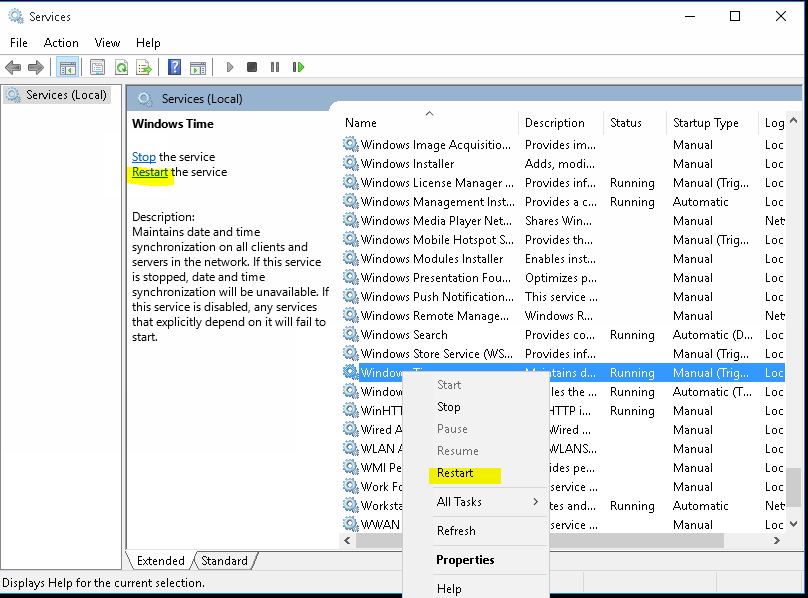
Task: Click the Services title bar gear icon
Action: 16,16
